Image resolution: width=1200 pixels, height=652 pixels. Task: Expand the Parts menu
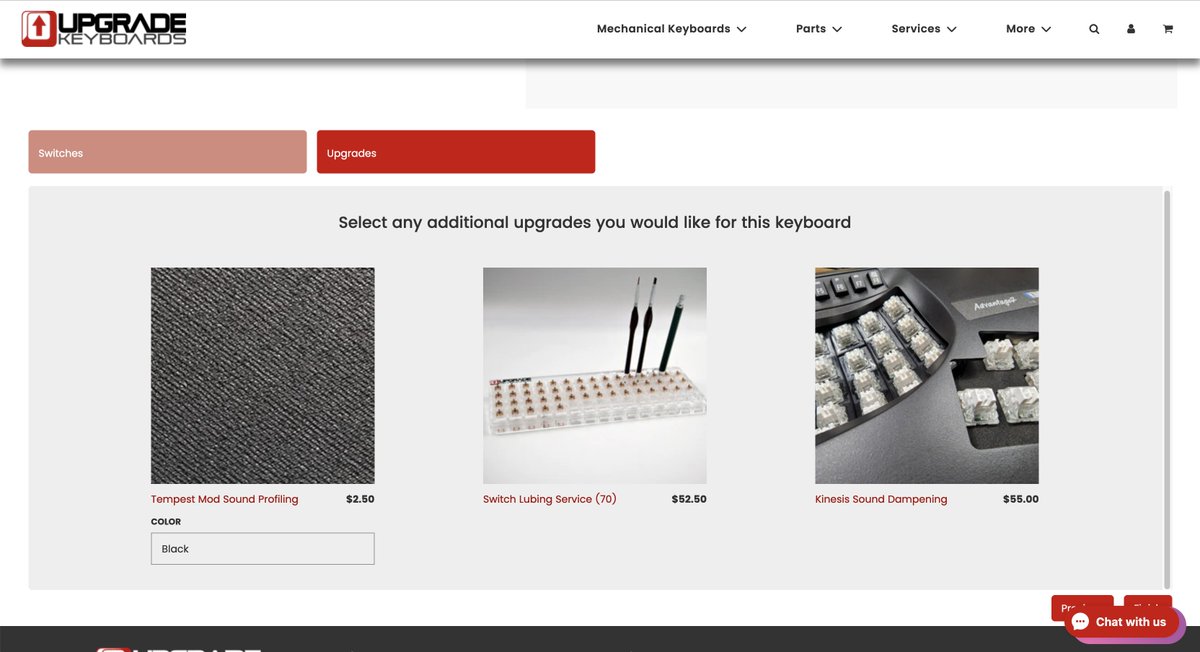coord(818,29)
